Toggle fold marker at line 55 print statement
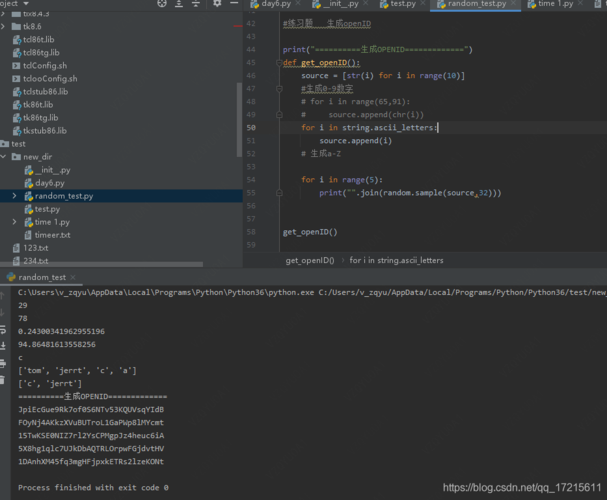The image size is (607, 500). (x=279, y=193)
